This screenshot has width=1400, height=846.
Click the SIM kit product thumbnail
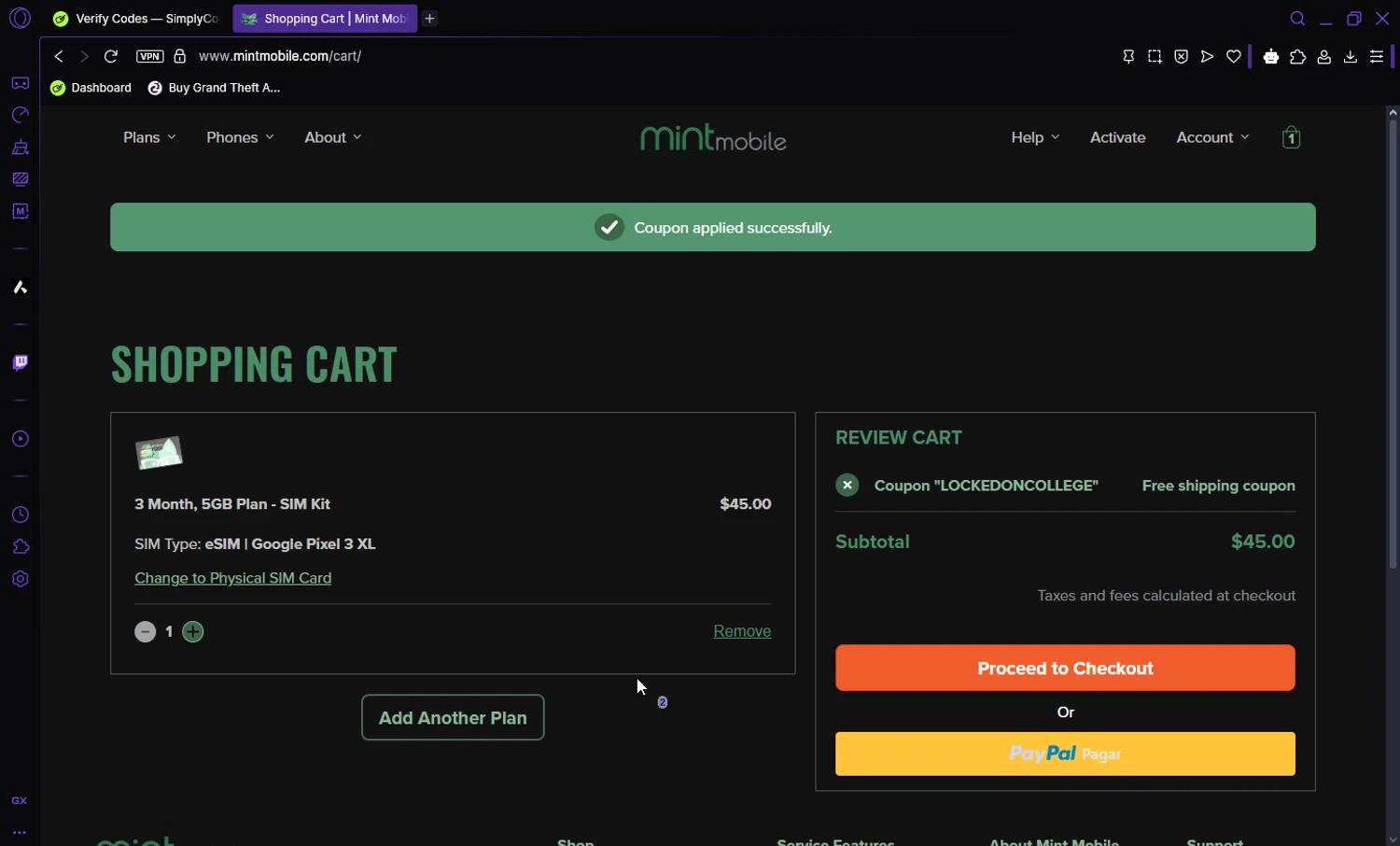[159, 453]
